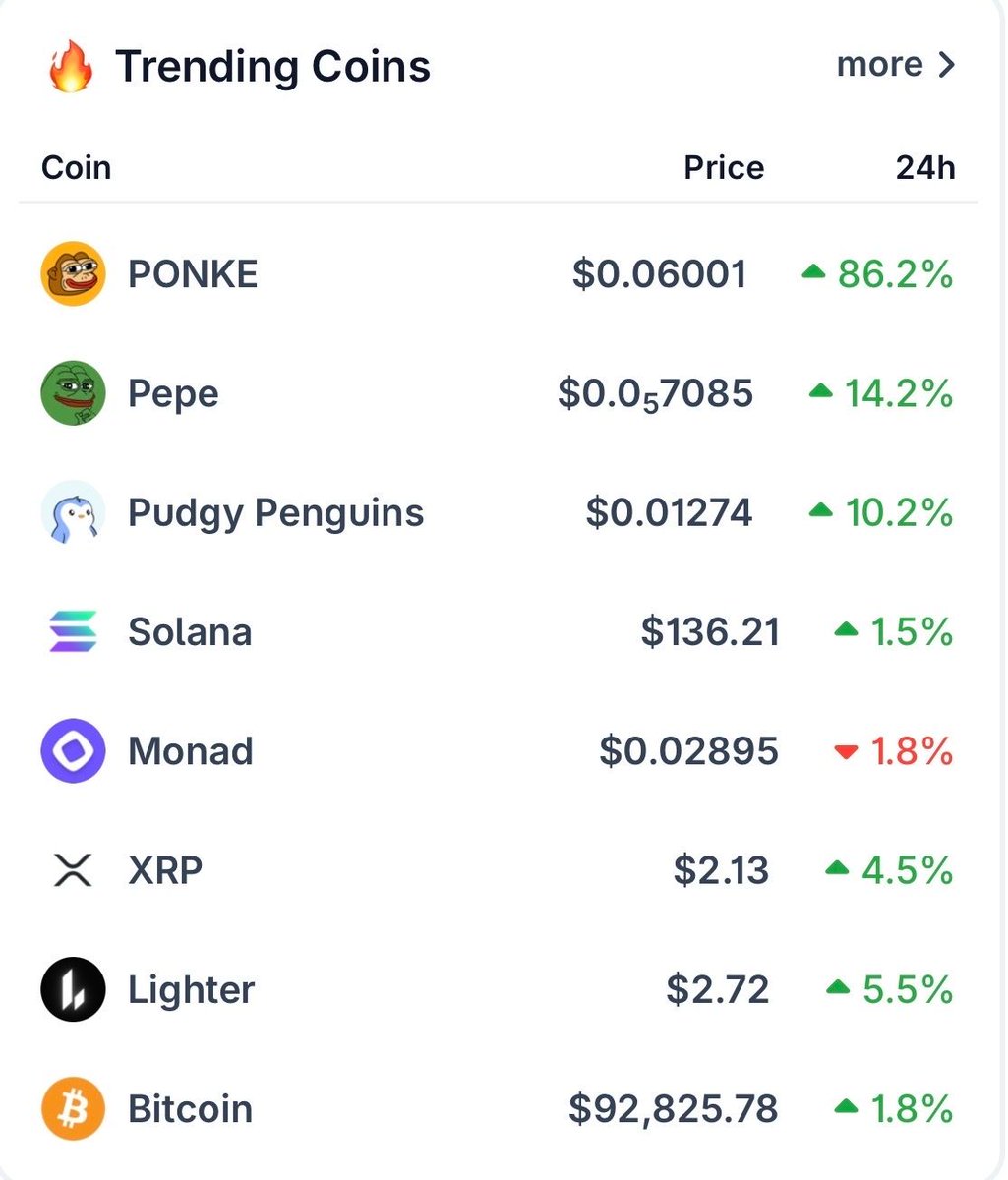Click the orange Bitcoin icon

point(73,1109)
